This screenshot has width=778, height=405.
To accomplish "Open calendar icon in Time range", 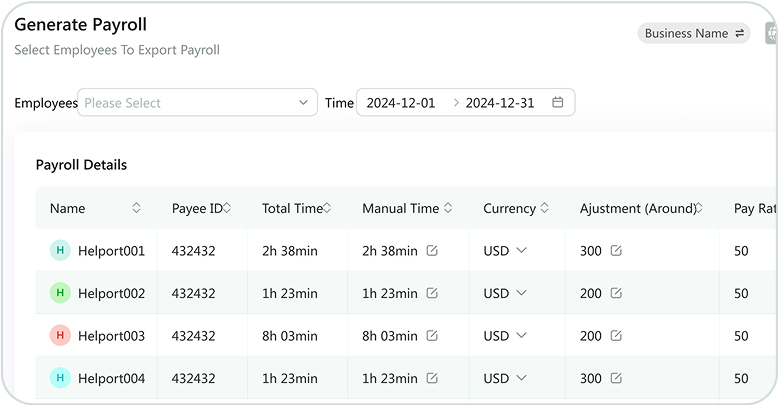I will (x=558, y=102).
